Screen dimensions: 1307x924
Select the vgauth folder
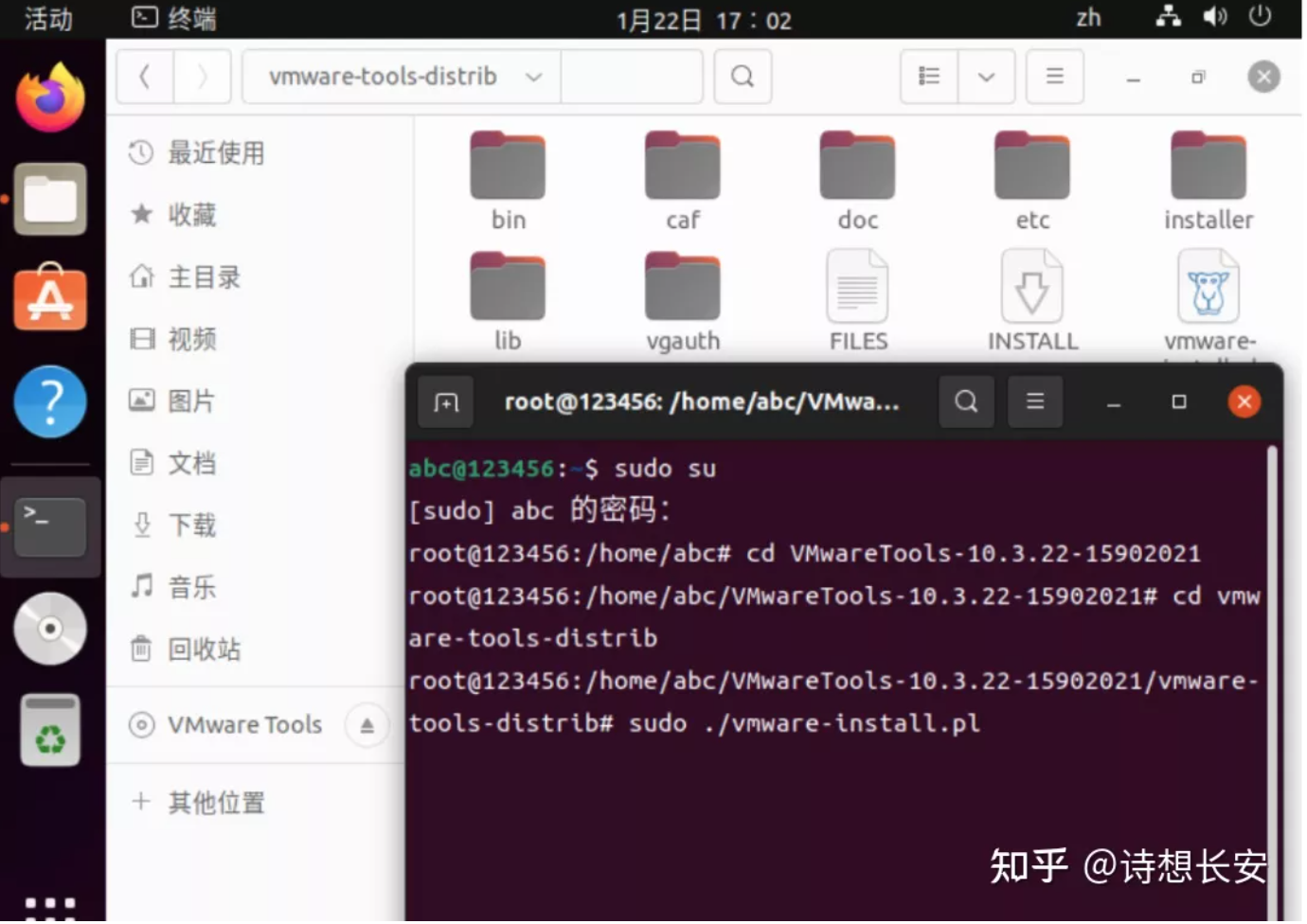(683, 302)
